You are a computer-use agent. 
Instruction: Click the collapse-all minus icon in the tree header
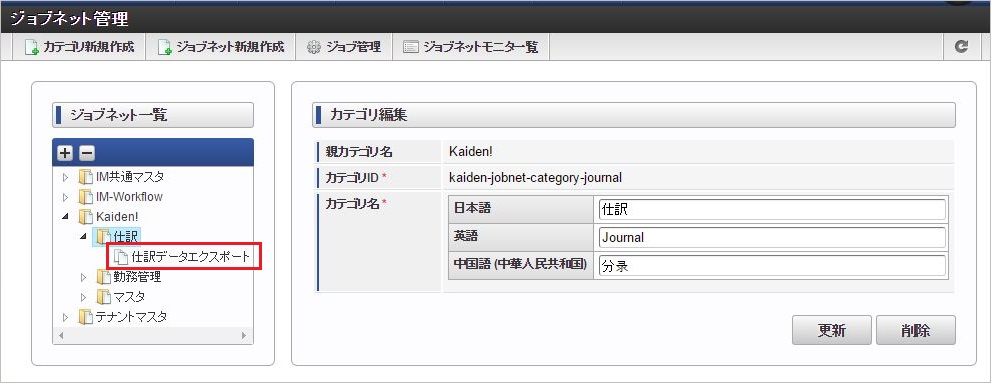[x=87, y=153]
